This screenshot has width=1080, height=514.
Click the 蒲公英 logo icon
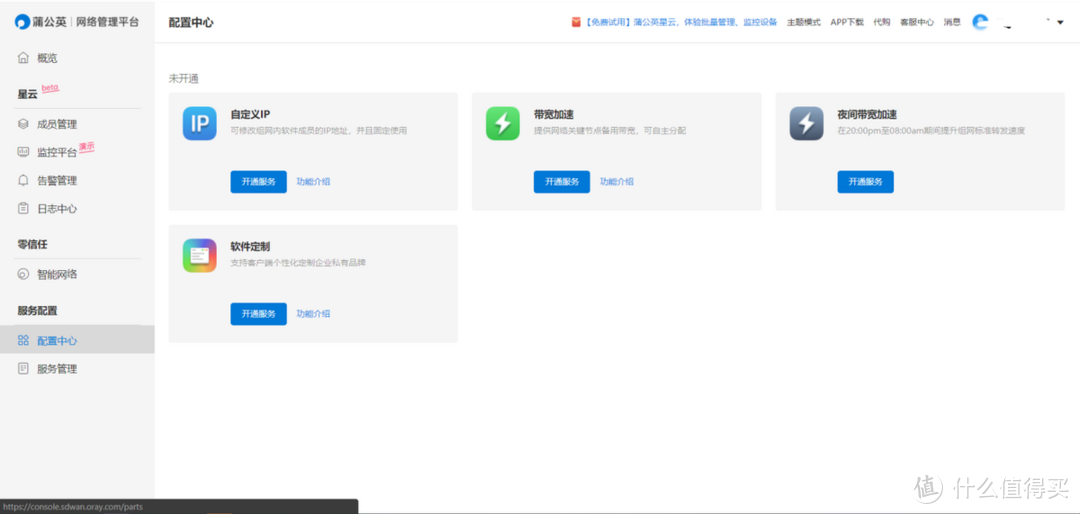22,22
